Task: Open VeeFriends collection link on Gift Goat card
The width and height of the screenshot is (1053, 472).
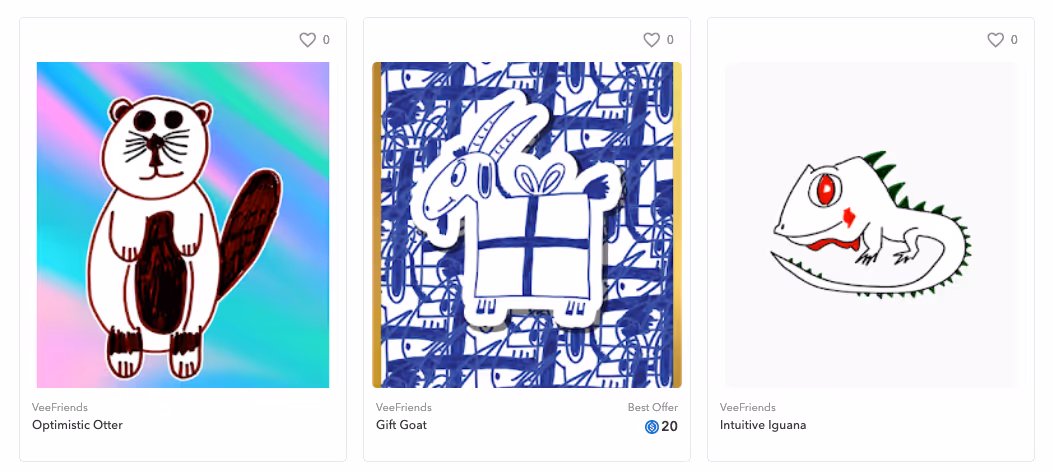Action: coord(404,408)
